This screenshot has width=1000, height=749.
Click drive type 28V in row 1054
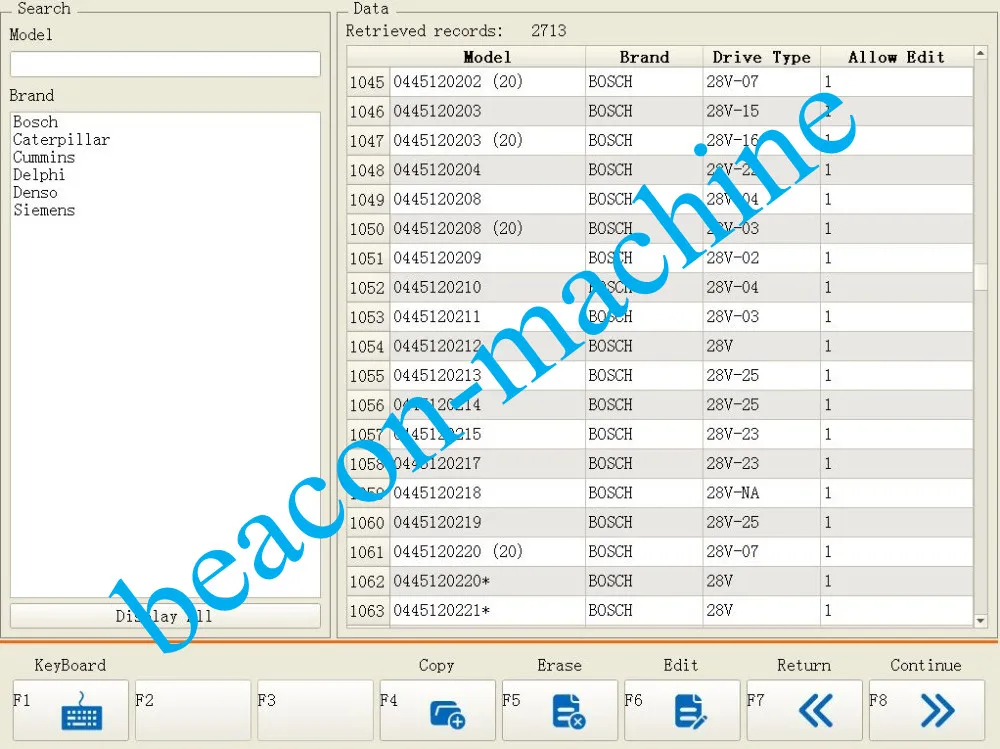point(761,346)
